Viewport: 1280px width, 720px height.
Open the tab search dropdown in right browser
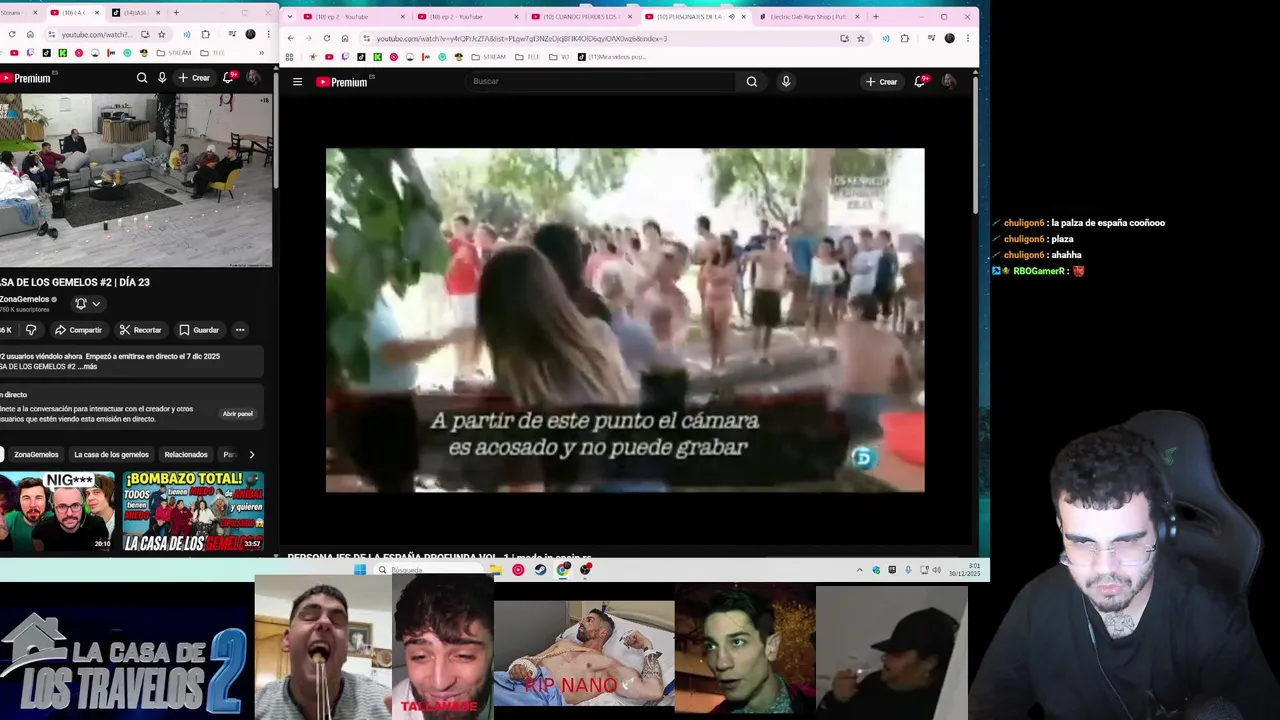tap(290, 16)
